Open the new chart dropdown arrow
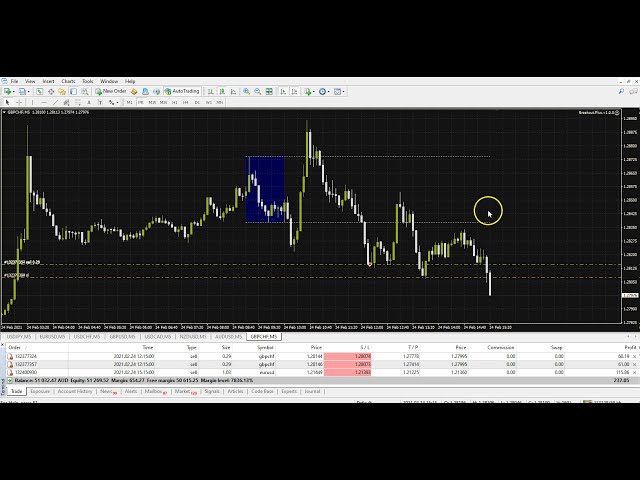Image resolution: width=640 pixels, height=480 pixels. (x=19, y=91)
